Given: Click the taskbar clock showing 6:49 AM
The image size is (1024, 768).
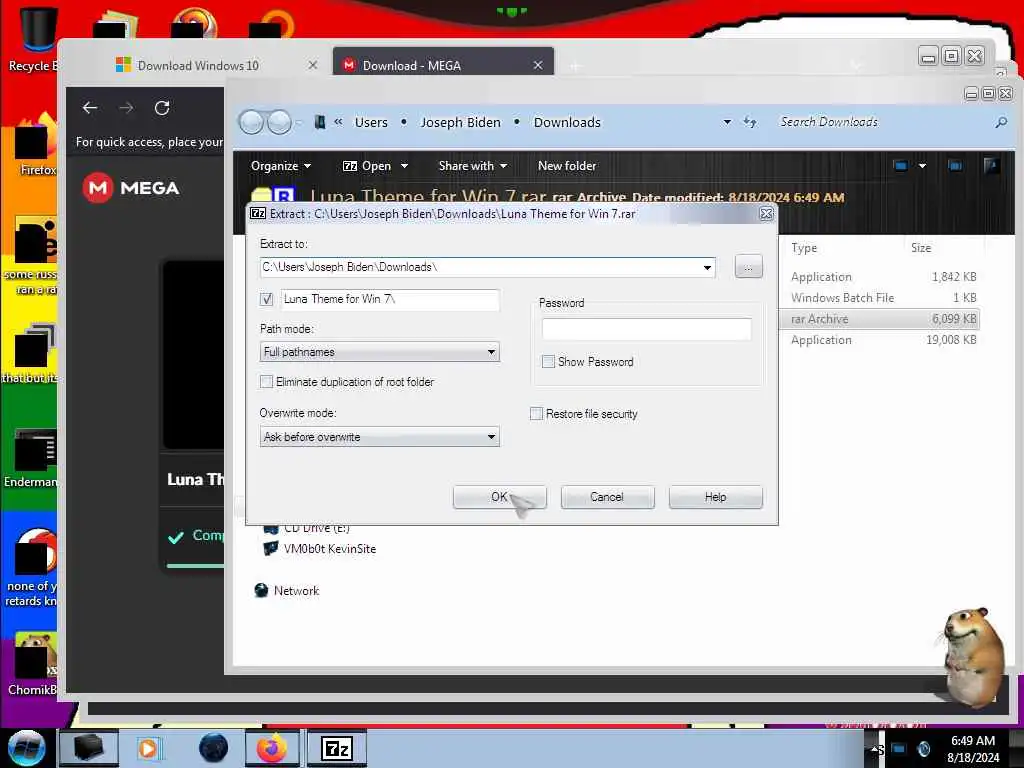Looking at the screenshot, I should [972, 749].
